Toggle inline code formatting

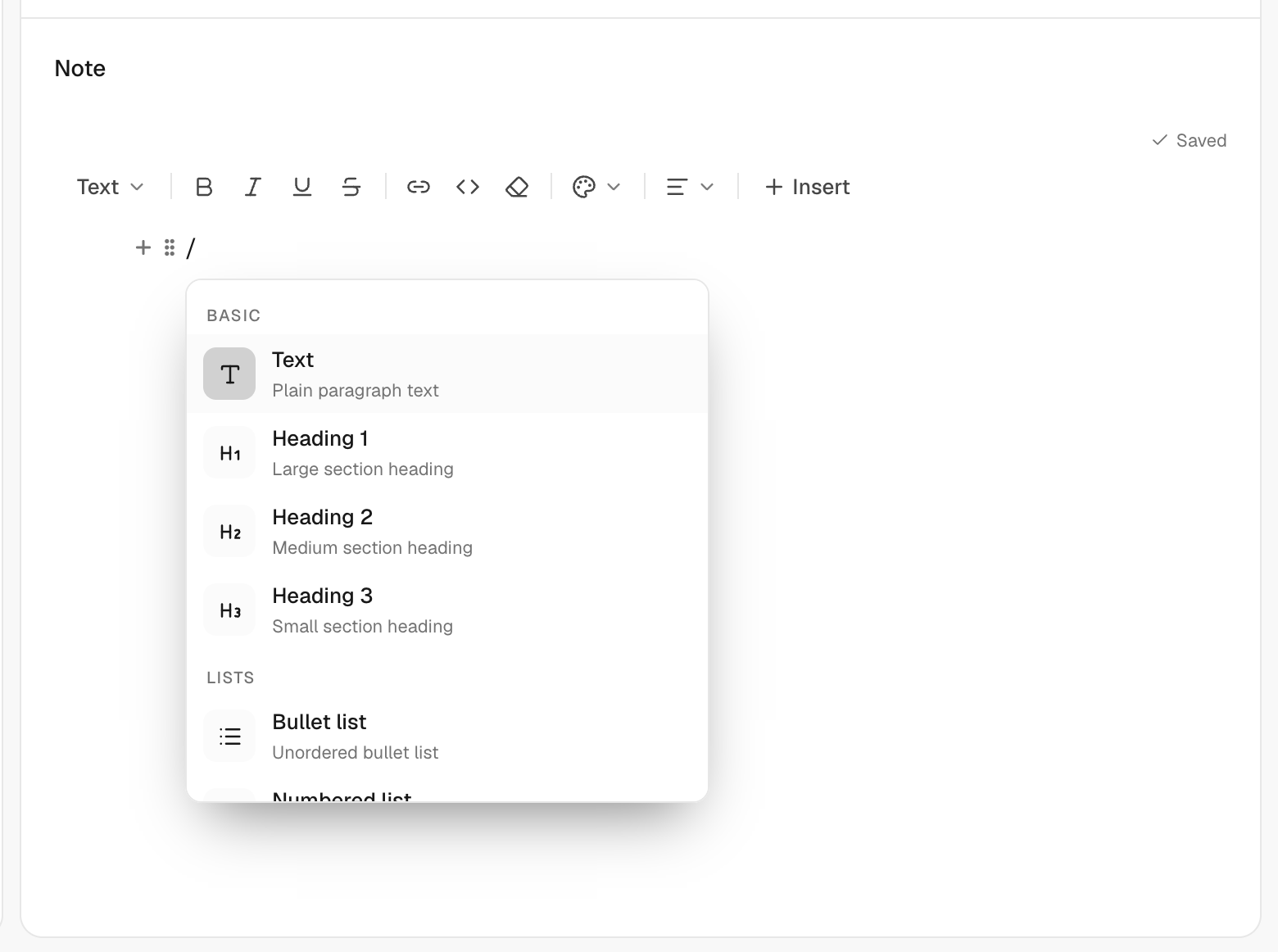[468, 188]
